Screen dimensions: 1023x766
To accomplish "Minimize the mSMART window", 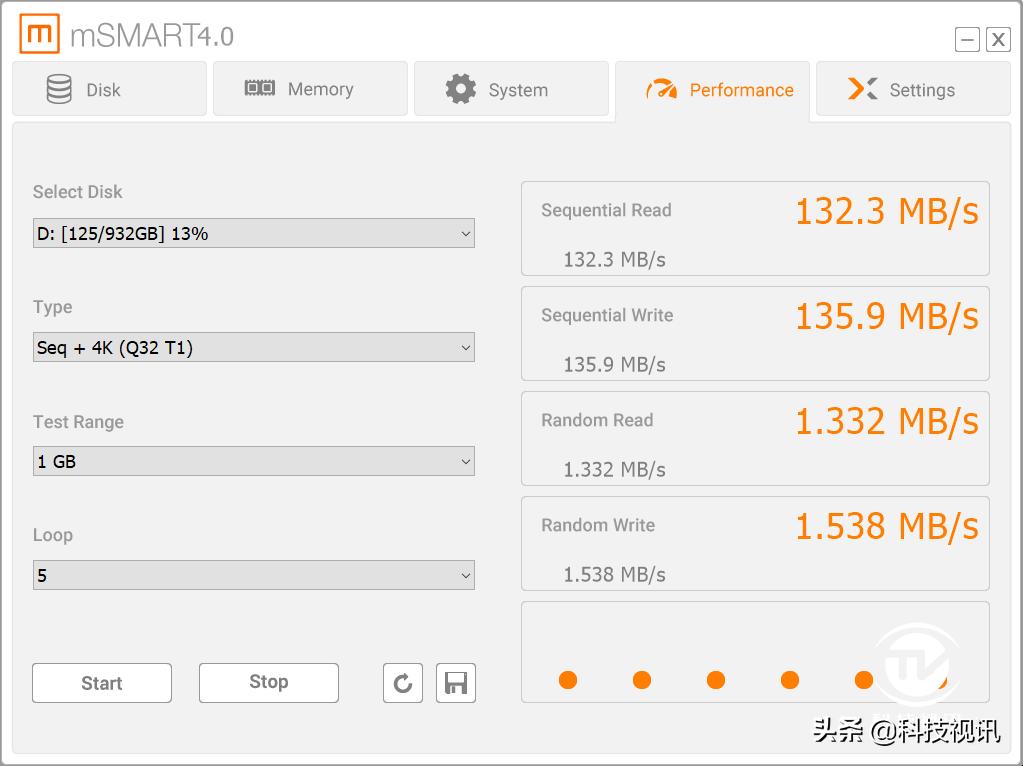I will coord(967,39).
